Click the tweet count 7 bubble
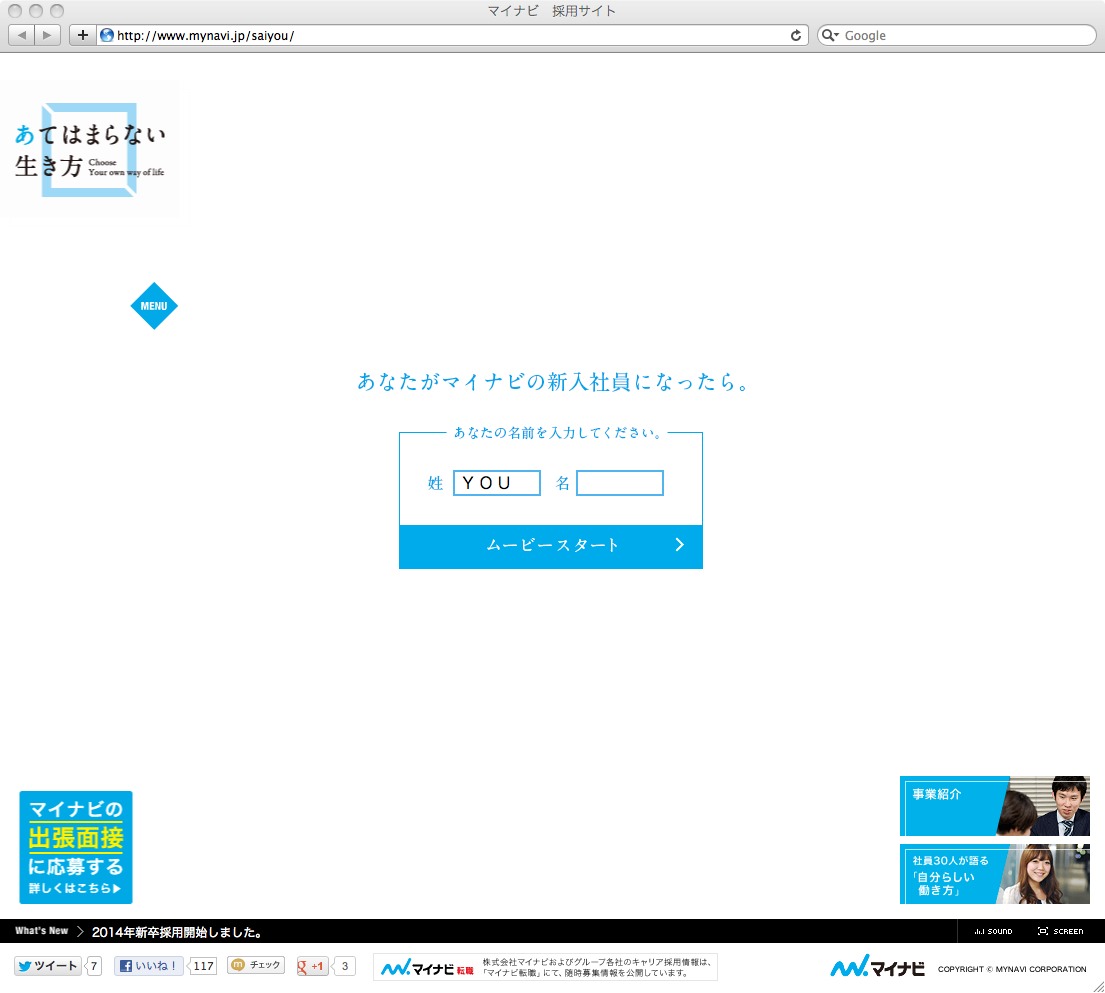1105x993 pixels. click(94, 966)
